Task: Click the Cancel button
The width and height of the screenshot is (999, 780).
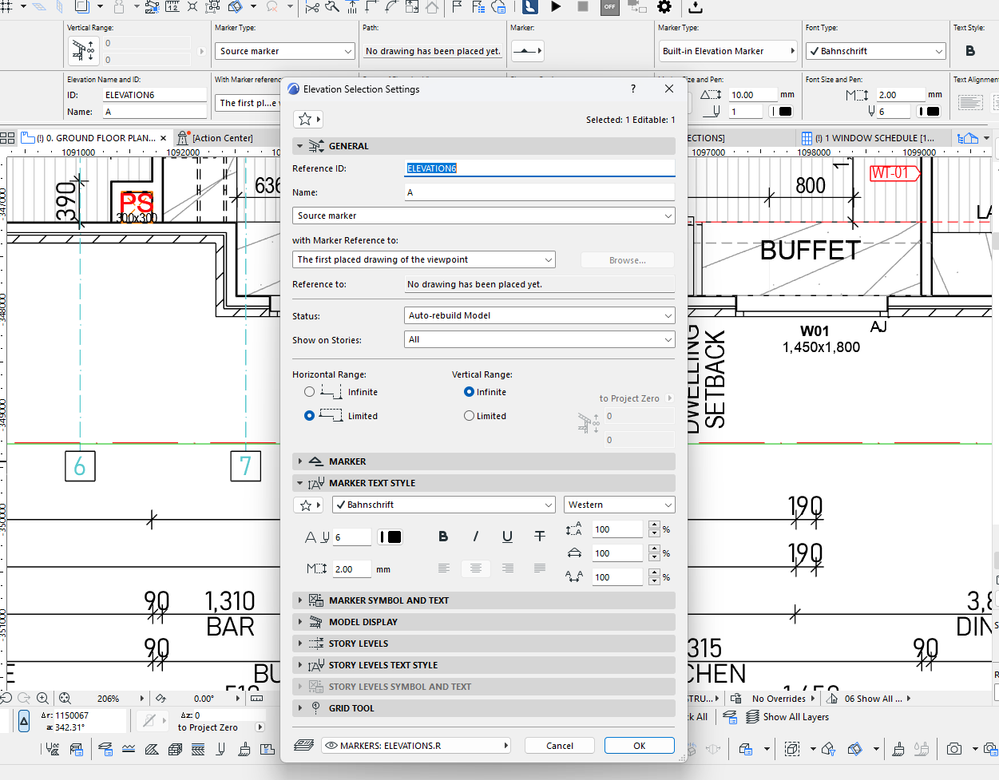Action: click(x=559, y=746)
